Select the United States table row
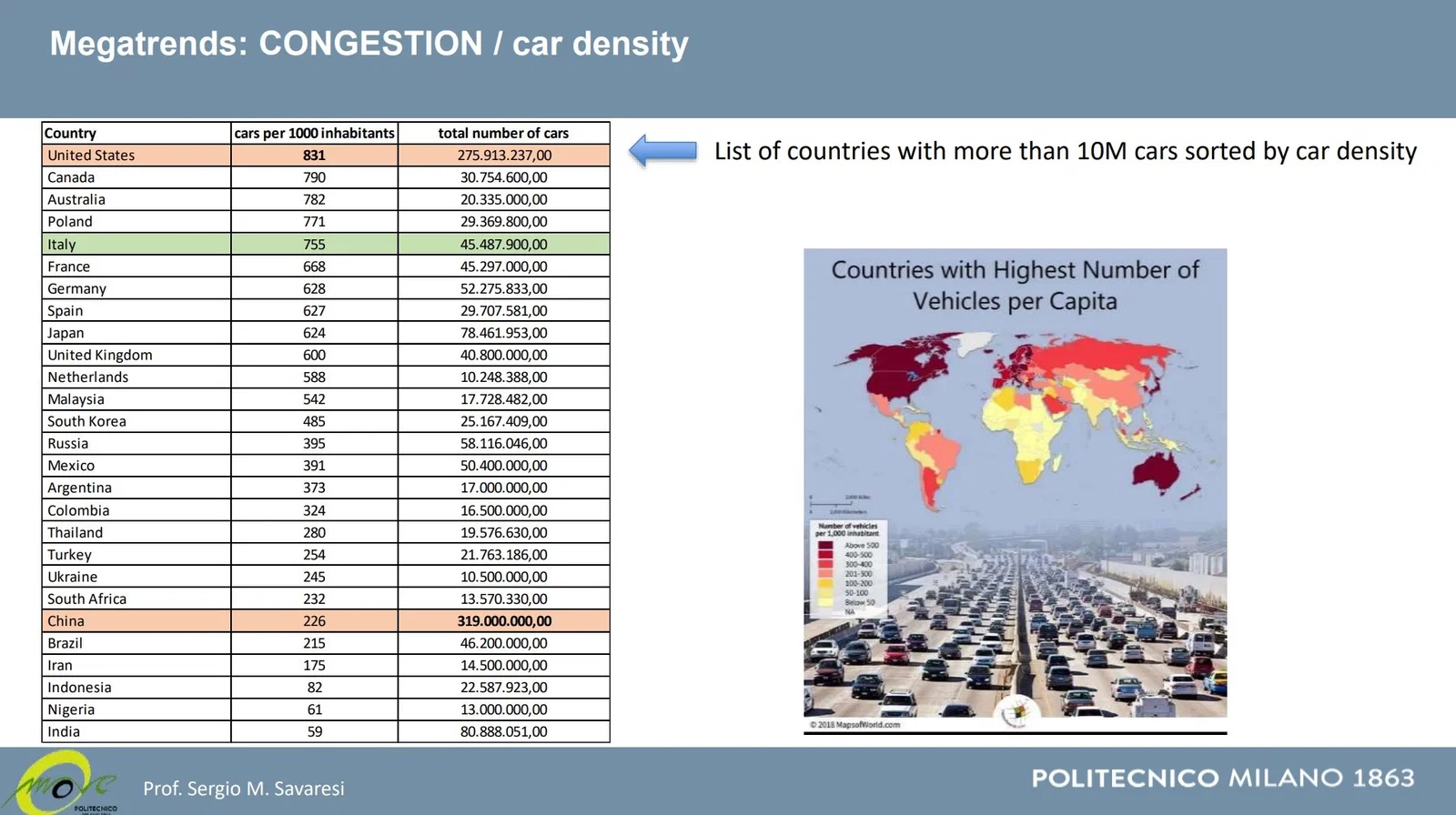The height and width of the screenshot is (815, 1456). pos(326,156)
